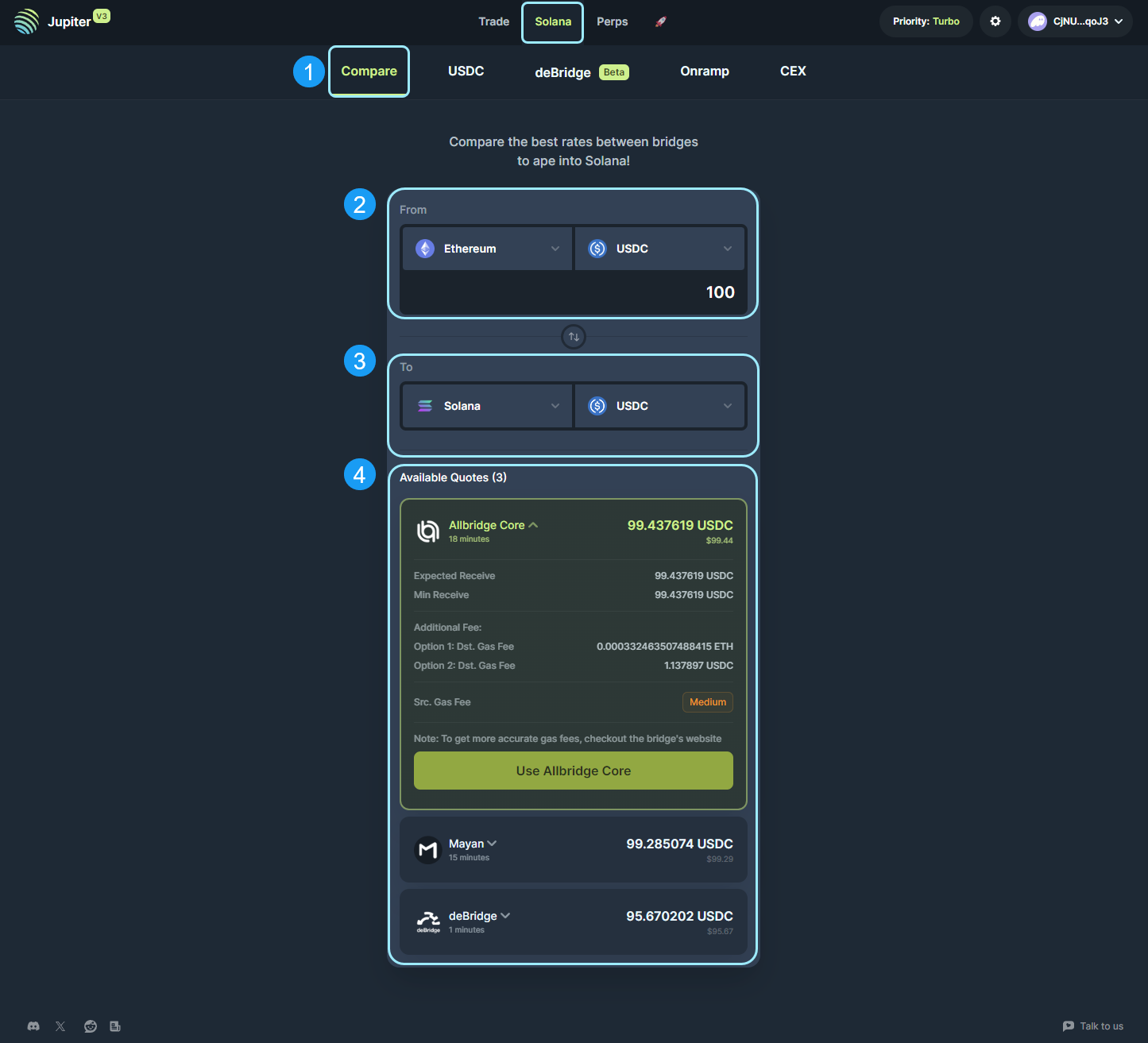Click the Priority: Turbo button
The width and height of the screenshot is (1148, 1043).
[926, 21]
